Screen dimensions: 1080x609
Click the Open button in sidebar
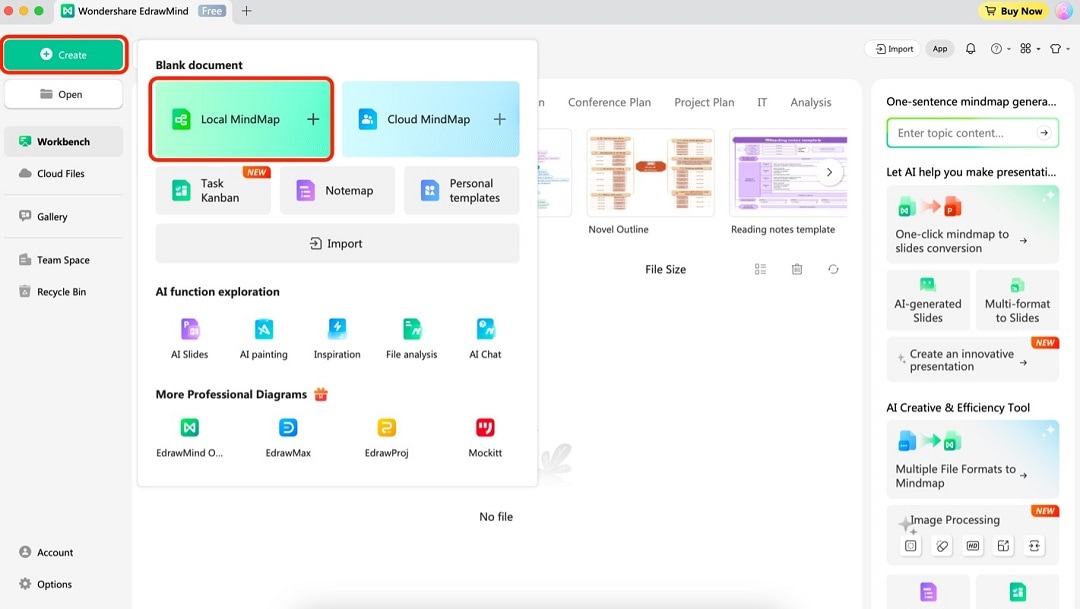click(63, 94)
